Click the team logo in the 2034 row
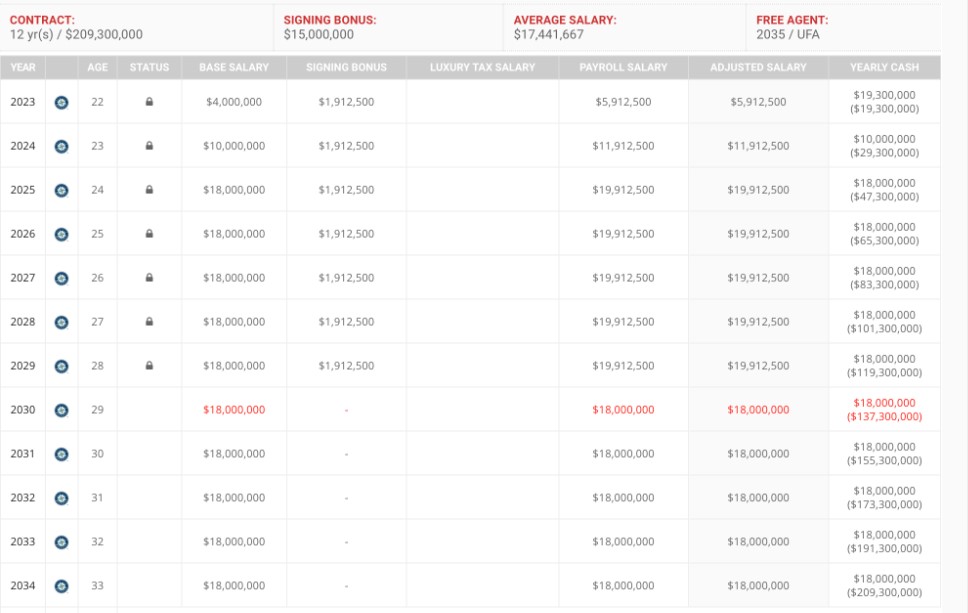968x613 pixels. pos(62,586)
